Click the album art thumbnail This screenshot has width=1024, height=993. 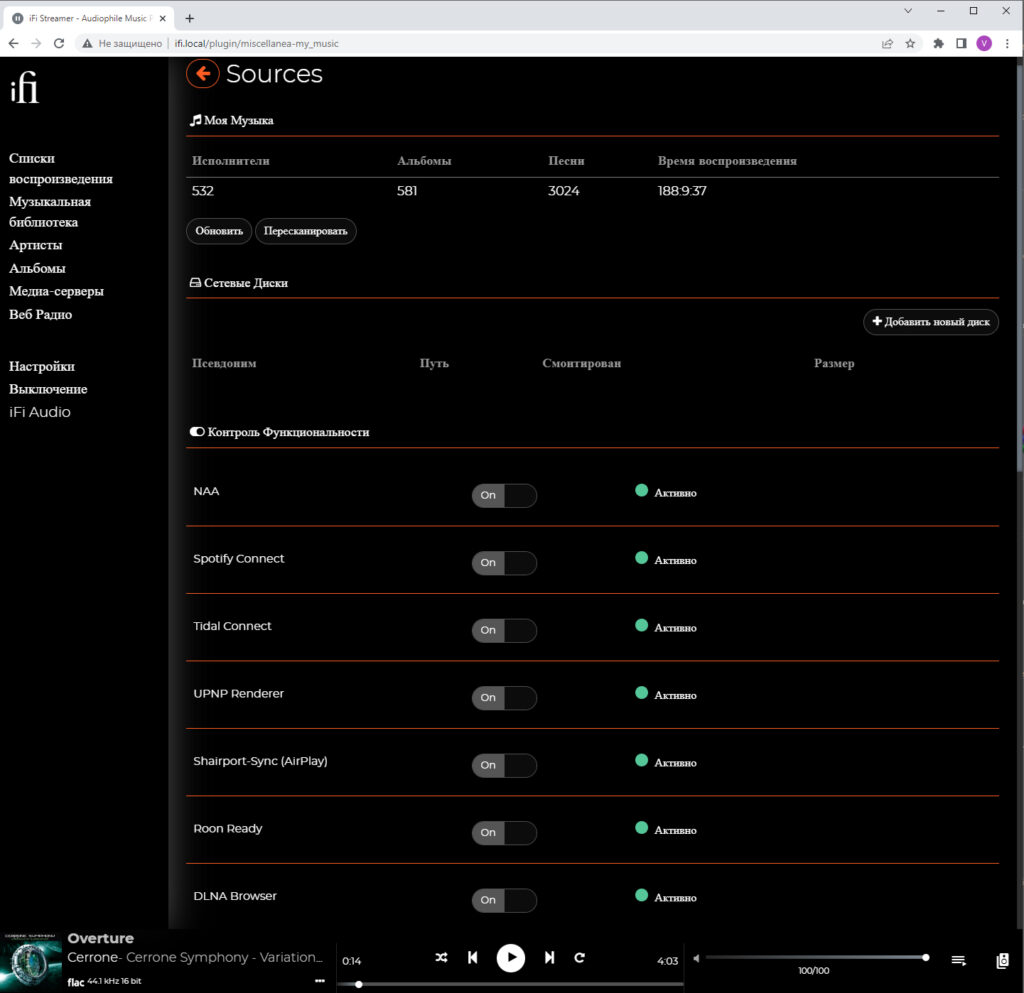[x=31, y=964]
